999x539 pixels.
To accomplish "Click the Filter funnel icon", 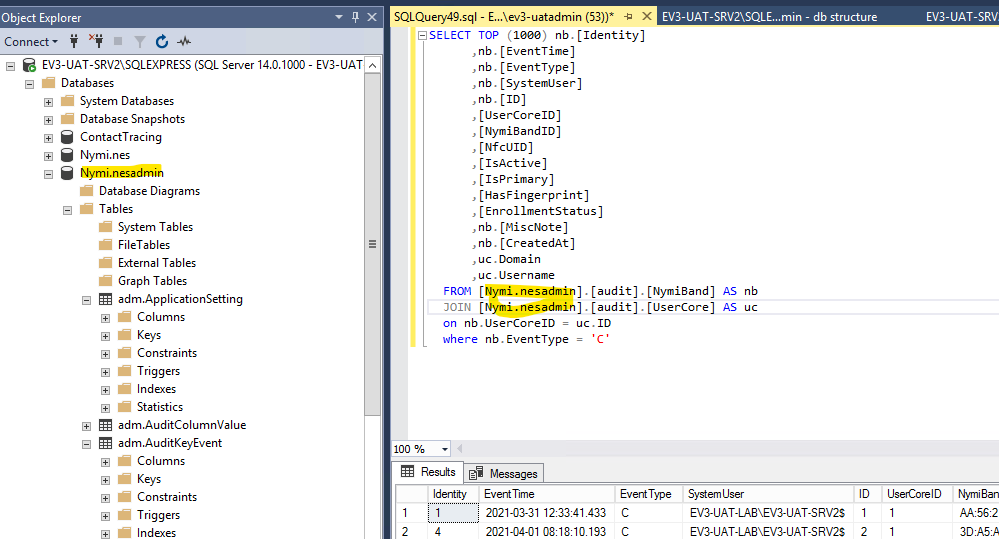I will tap(140, 42).
